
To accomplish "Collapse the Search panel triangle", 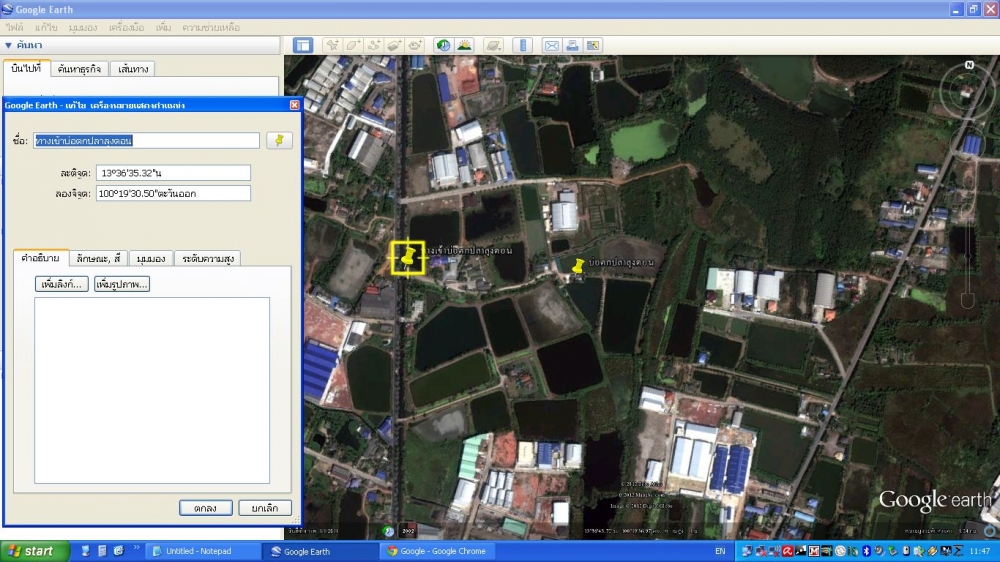I will 8,45.
